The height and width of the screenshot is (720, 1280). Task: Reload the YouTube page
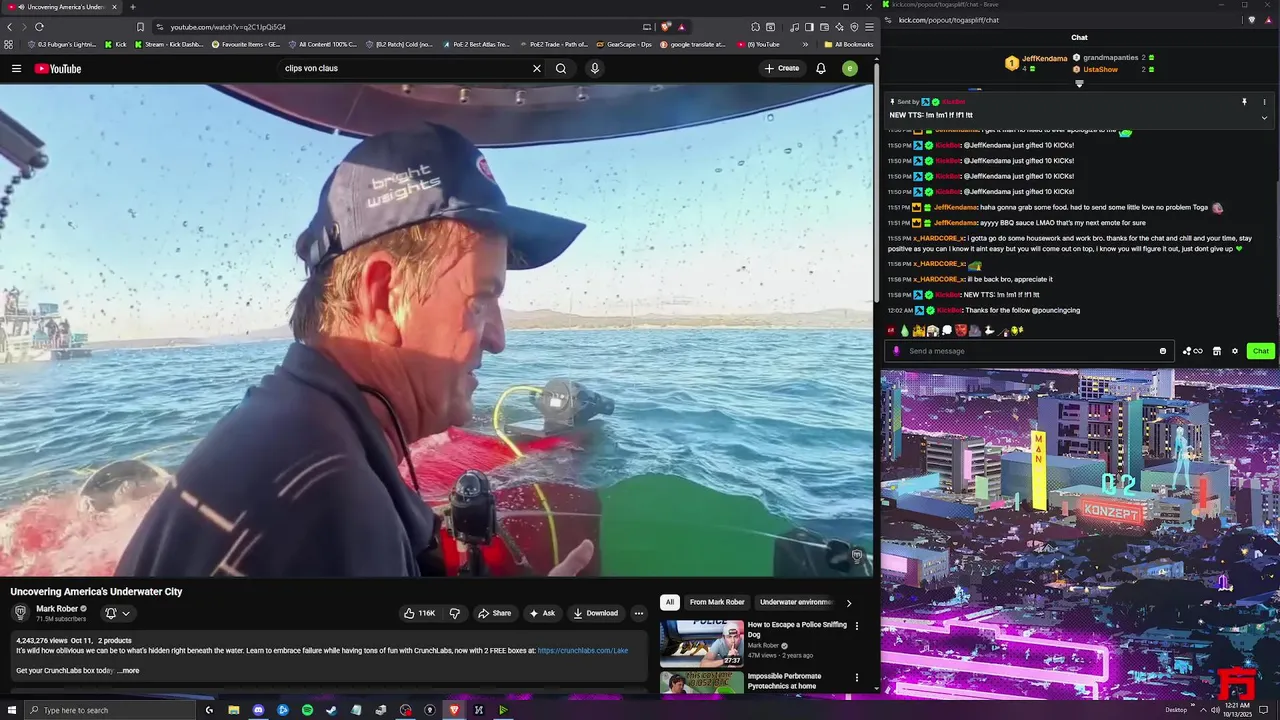(x=39, y=27)
